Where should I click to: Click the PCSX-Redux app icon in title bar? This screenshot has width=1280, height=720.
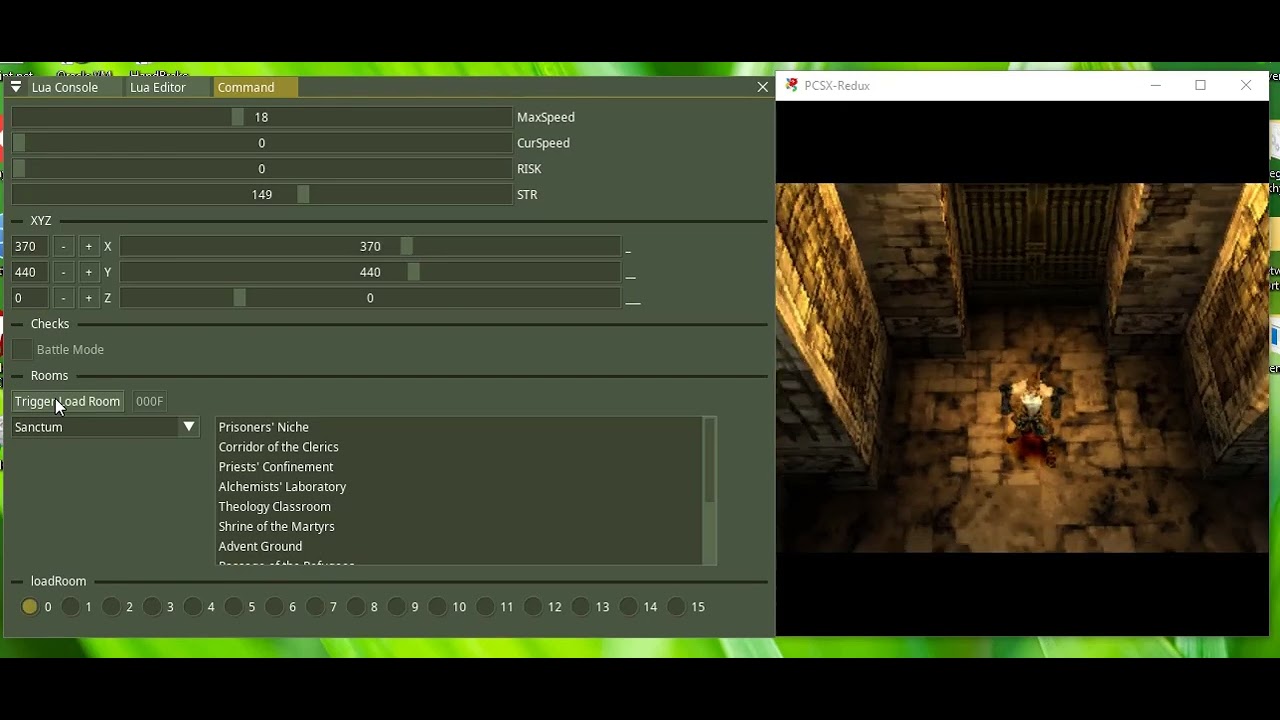click(791, 85)
